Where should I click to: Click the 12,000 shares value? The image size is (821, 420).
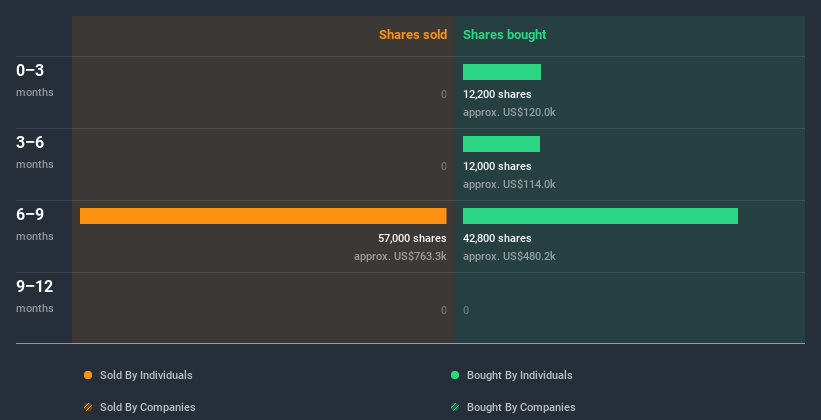[497, 166]
